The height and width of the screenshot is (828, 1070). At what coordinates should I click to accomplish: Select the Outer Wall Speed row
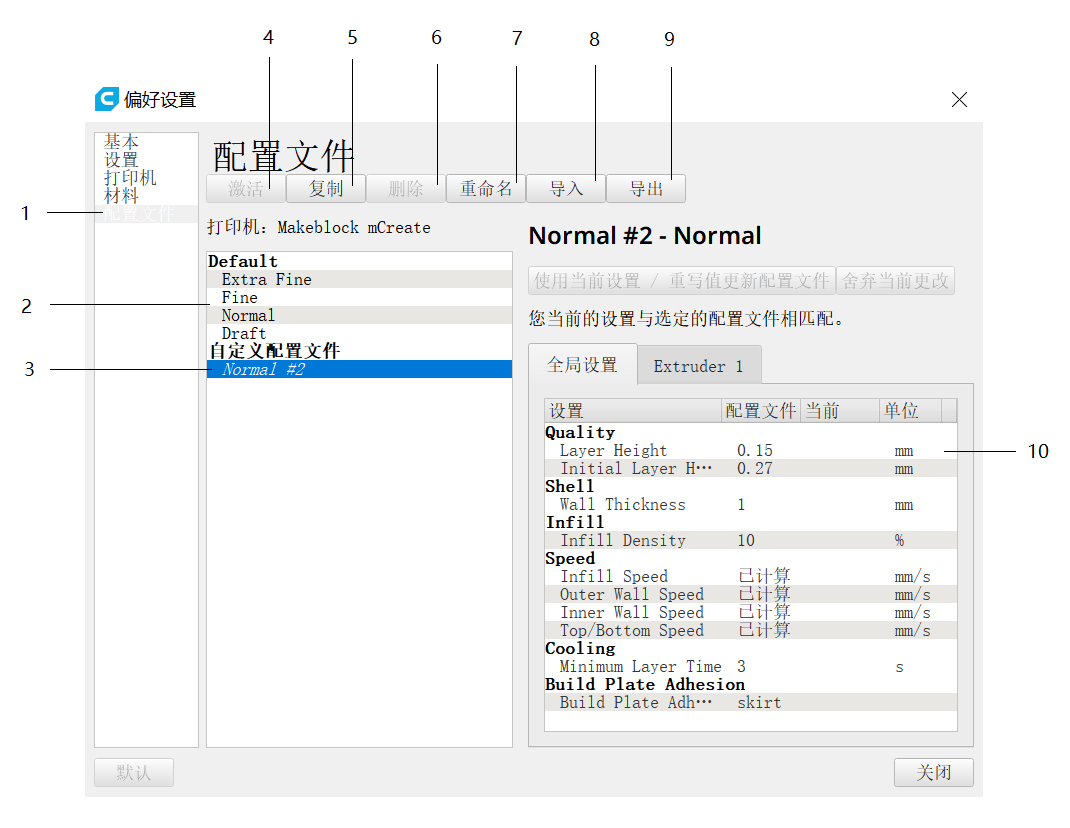click(x=751, y=595)
